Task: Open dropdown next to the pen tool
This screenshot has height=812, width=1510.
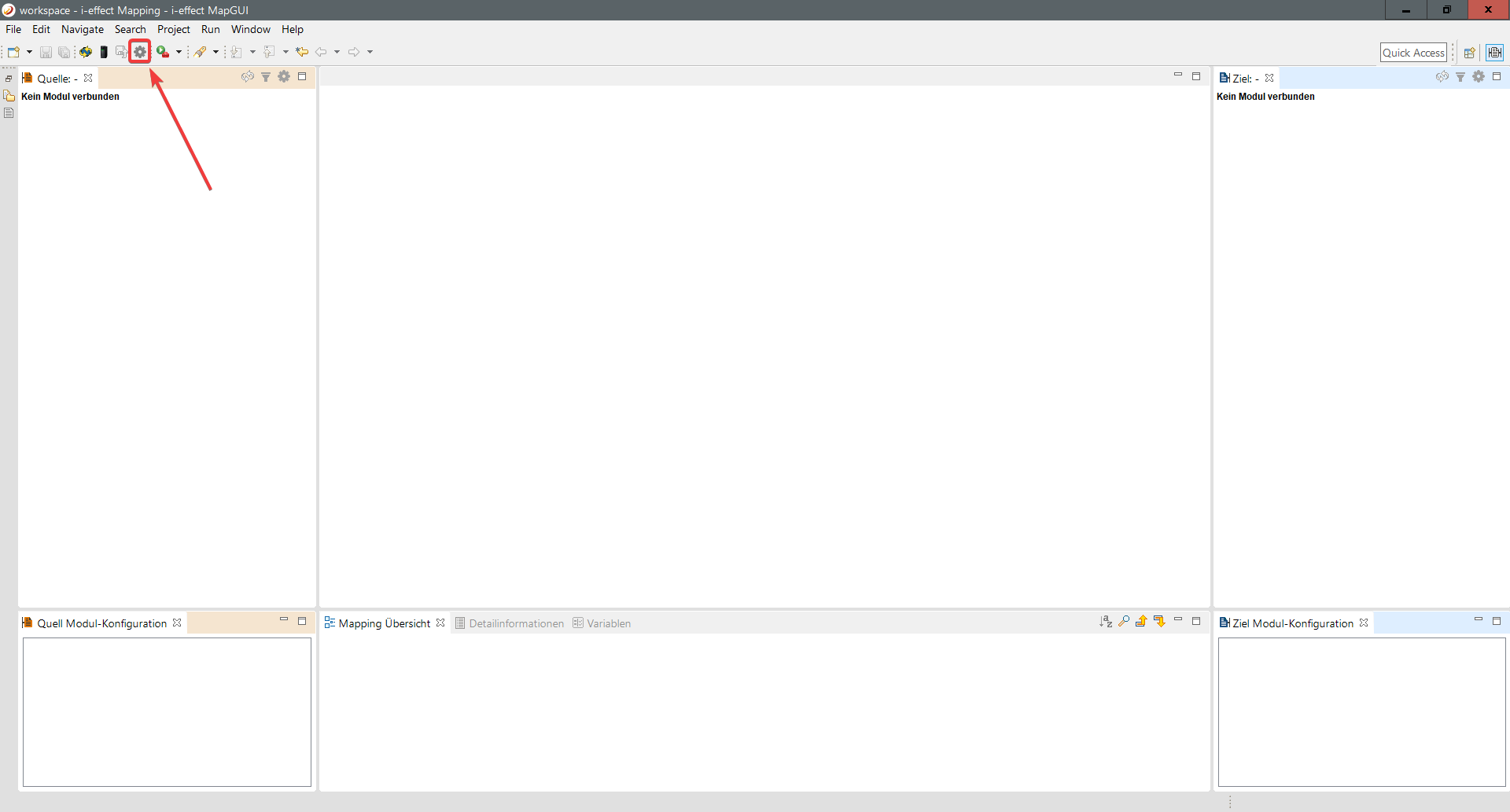Action: (215, 52)
